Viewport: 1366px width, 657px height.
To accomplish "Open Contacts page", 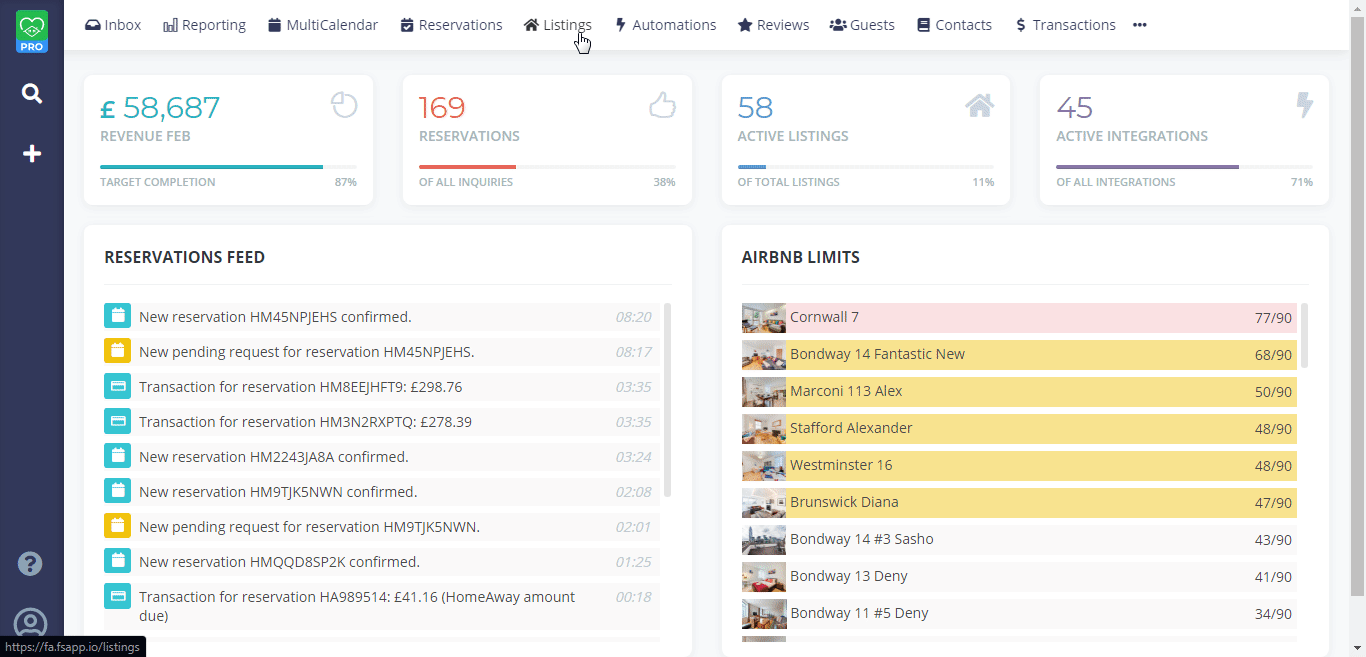I will coord(954,25).
